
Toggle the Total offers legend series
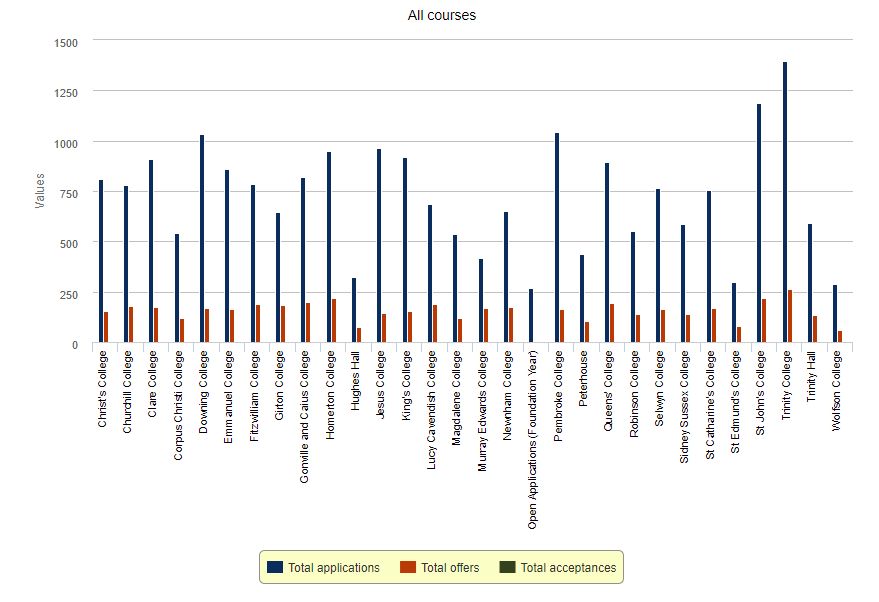(x=450, y=568)
